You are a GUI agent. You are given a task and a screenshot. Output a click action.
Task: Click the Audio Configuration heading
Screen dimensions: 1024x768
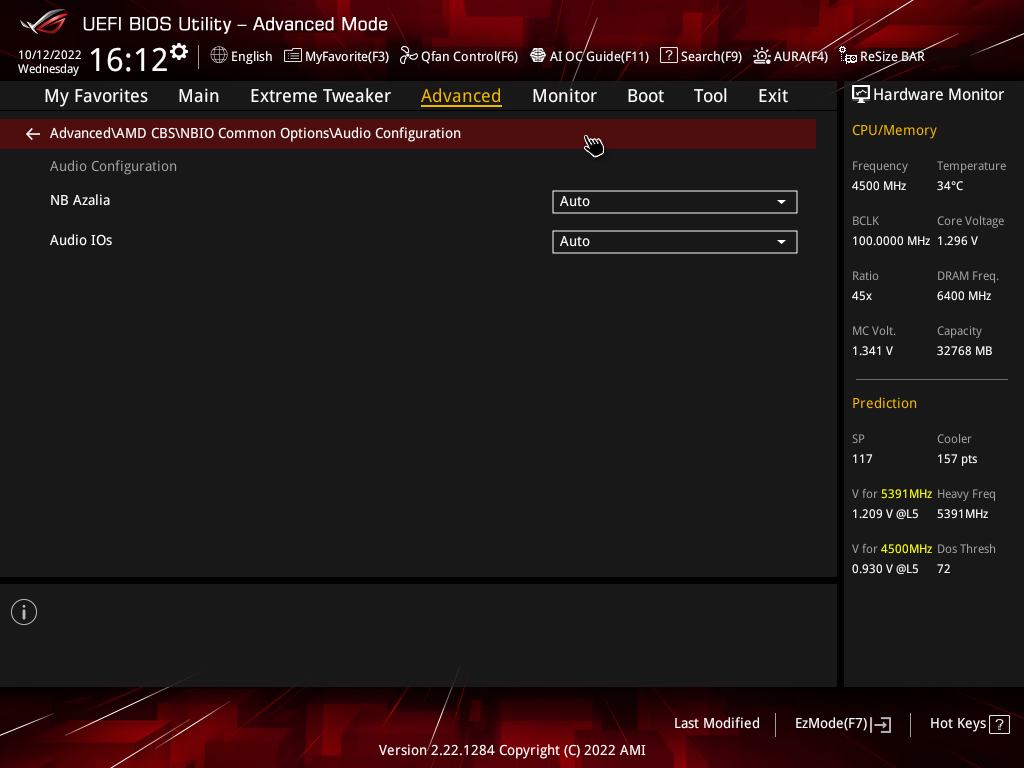point(114,167)
